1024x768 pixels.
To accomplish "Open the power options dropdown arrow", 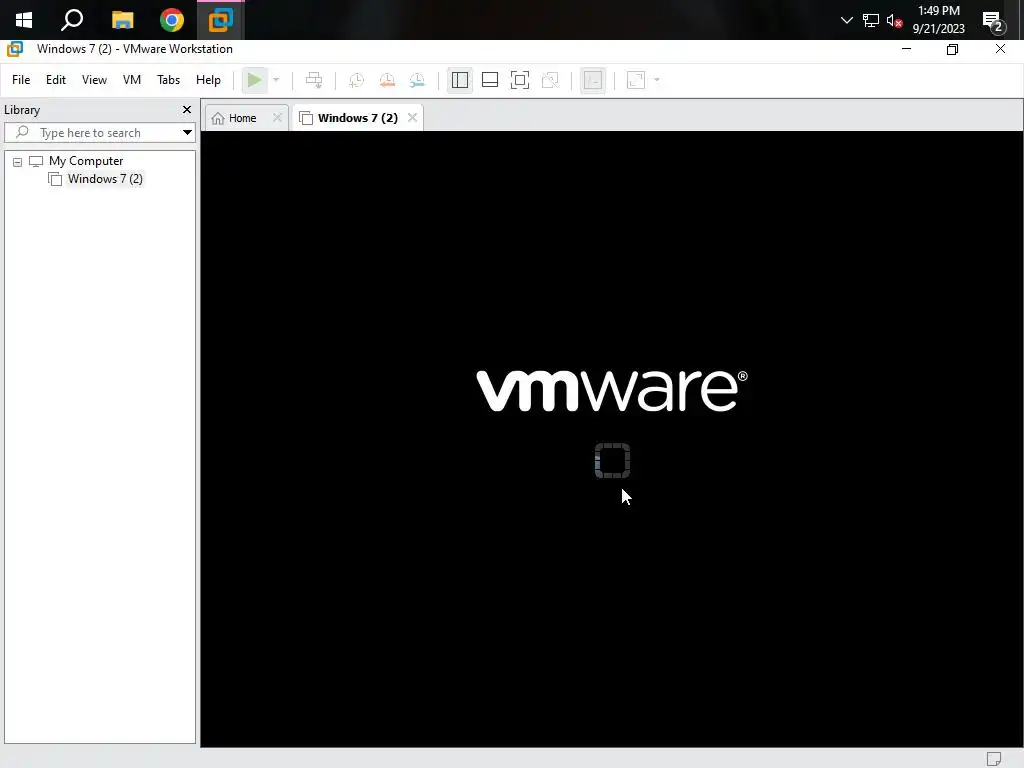I will pos(276,80).
